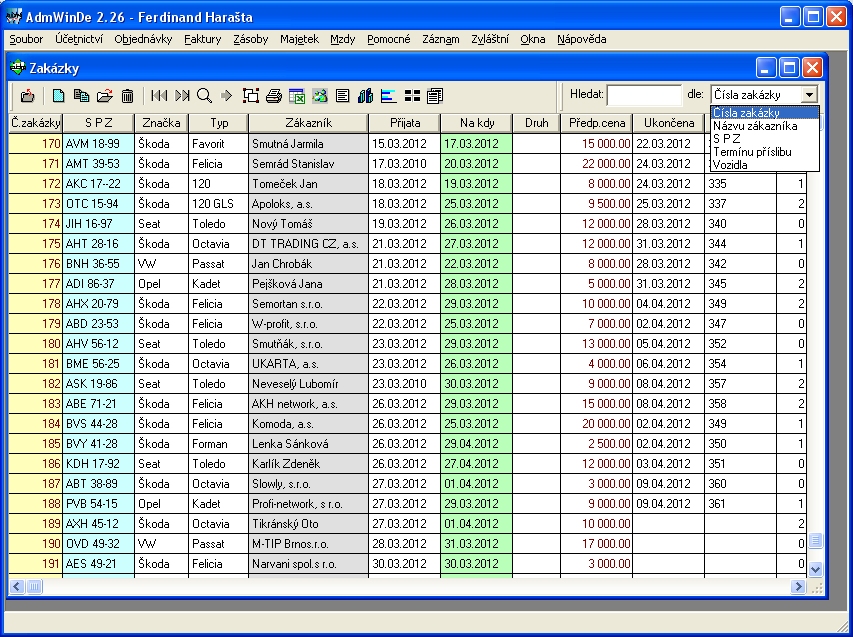Jump to last record icon

click(x=182, y=96)
